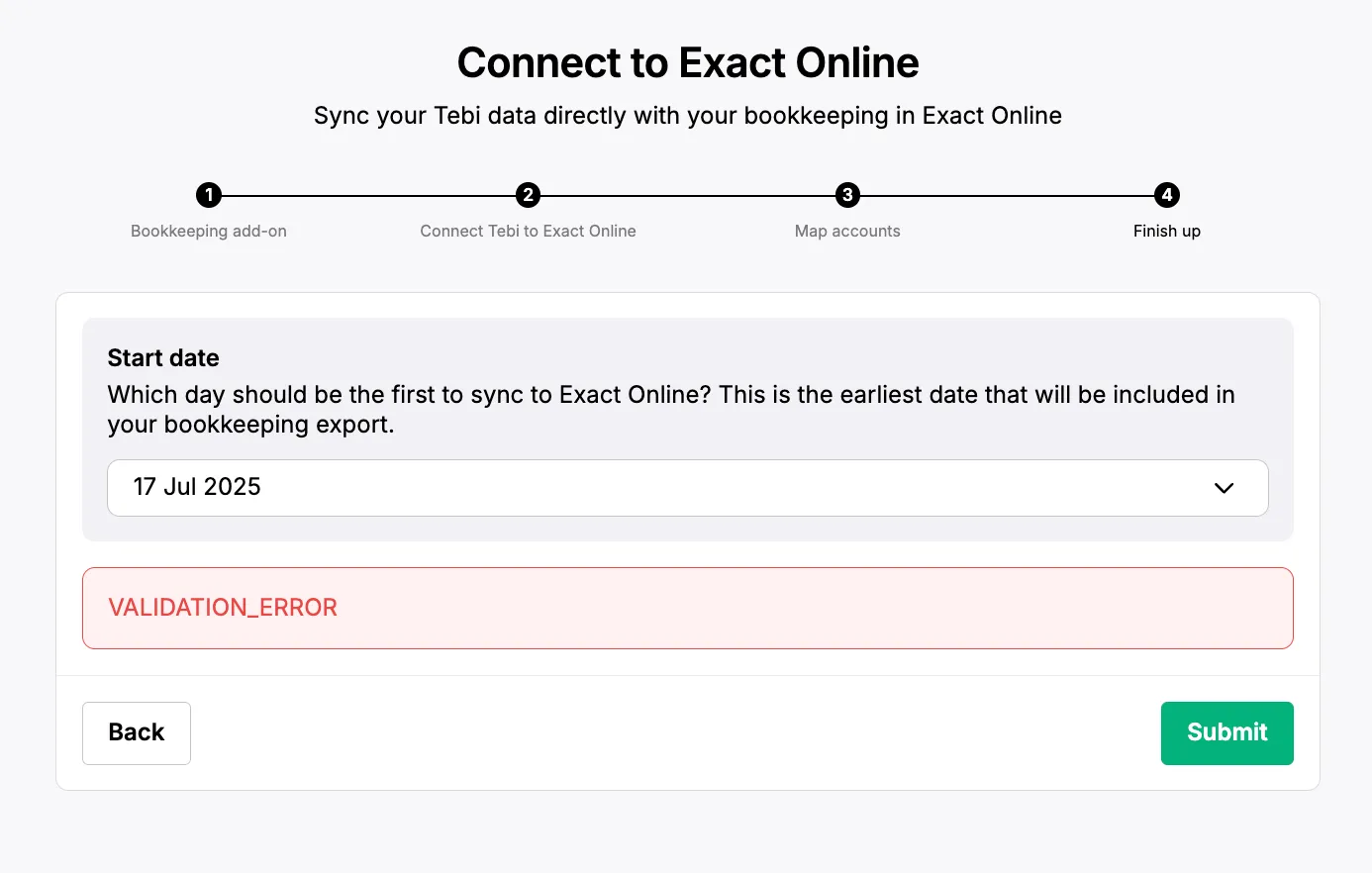Select the Connect Tebi to Exact Online step label
The height and width of the screenshot is (873, 1372).
(528, 231)
